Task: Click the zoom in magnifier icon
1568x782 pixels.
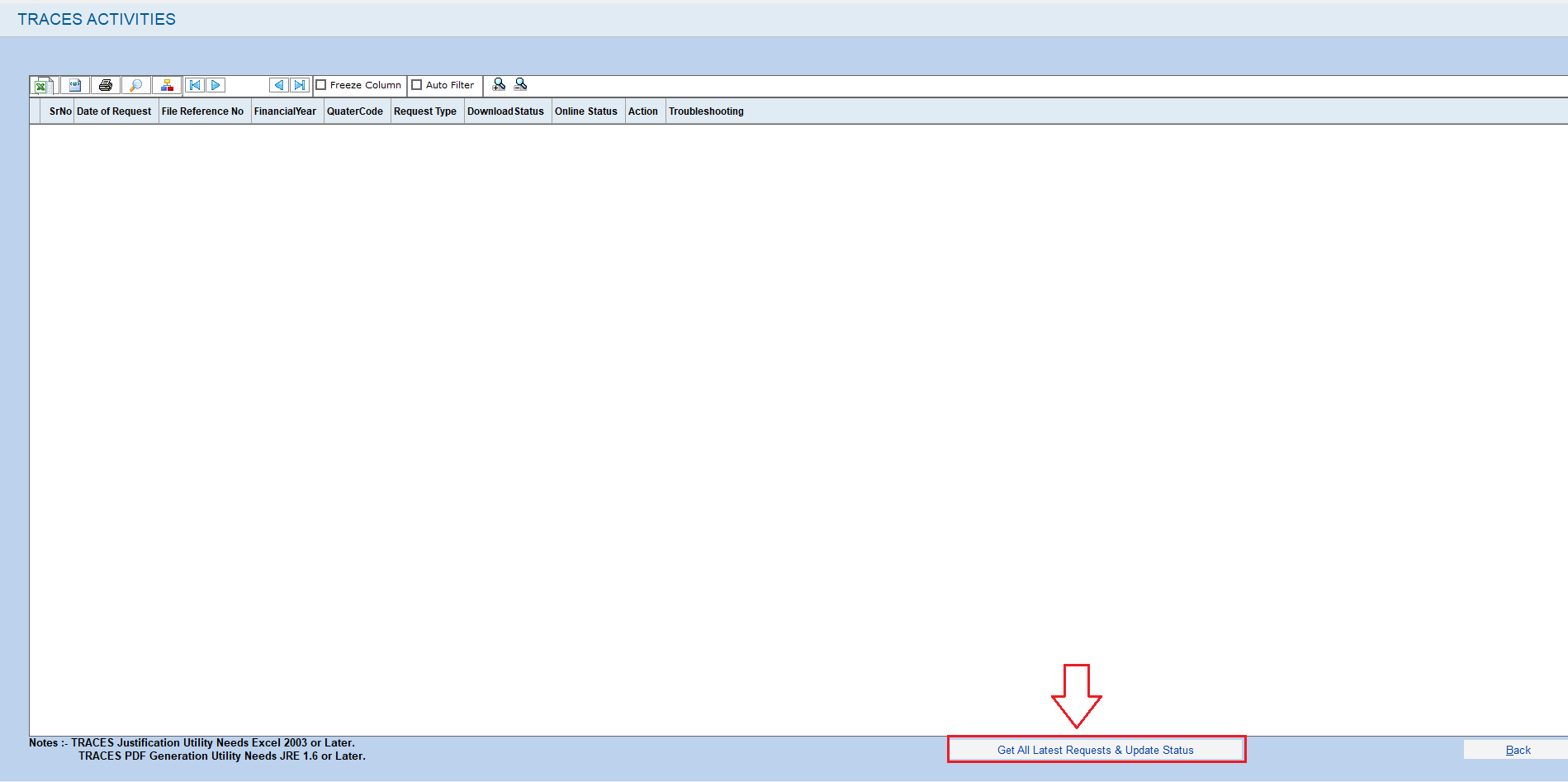Action: point(499,84)
